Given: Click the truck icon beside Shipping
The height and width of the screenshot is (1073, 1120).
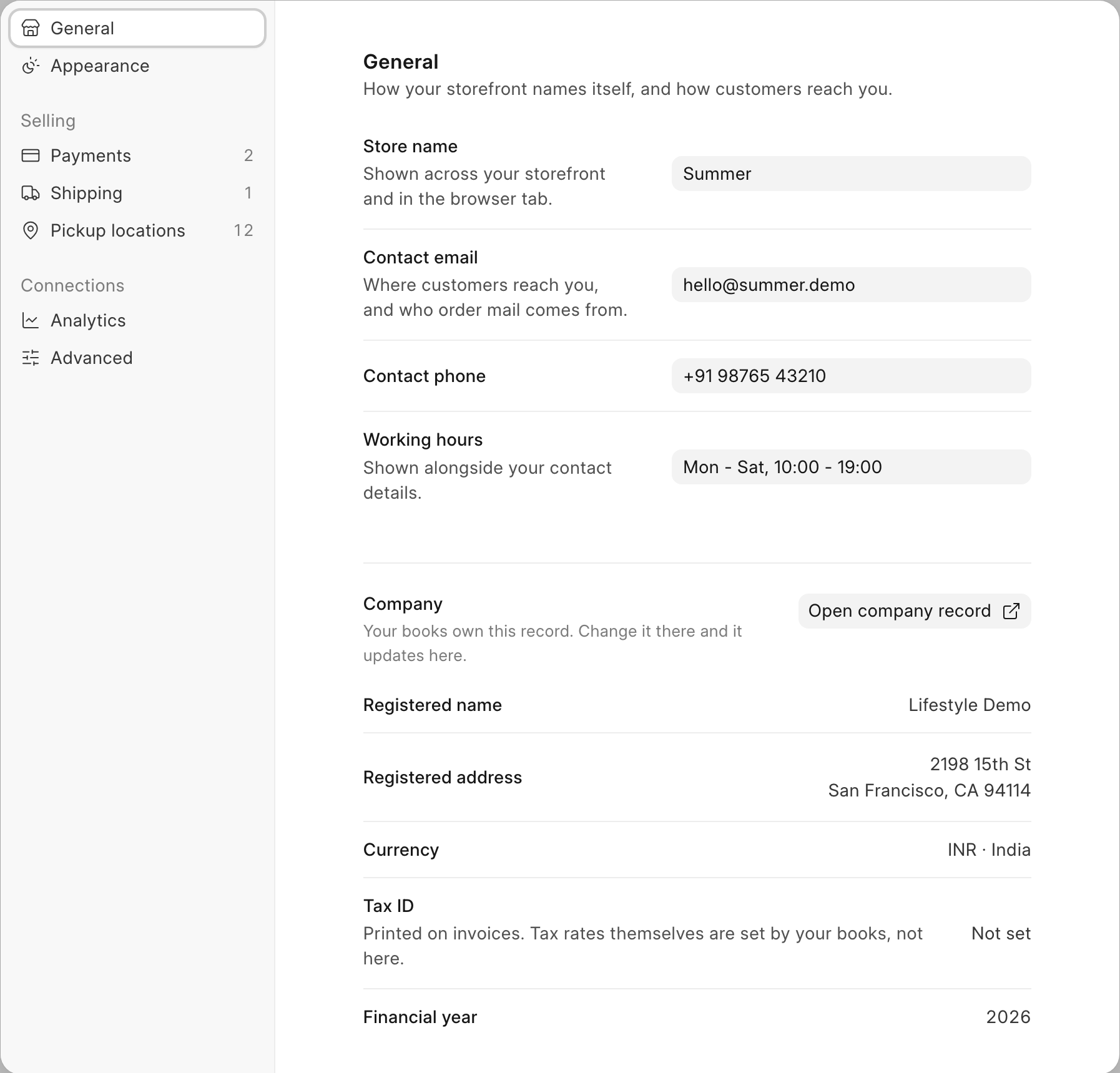Looking at the screenshot, I should pos(31,193).
